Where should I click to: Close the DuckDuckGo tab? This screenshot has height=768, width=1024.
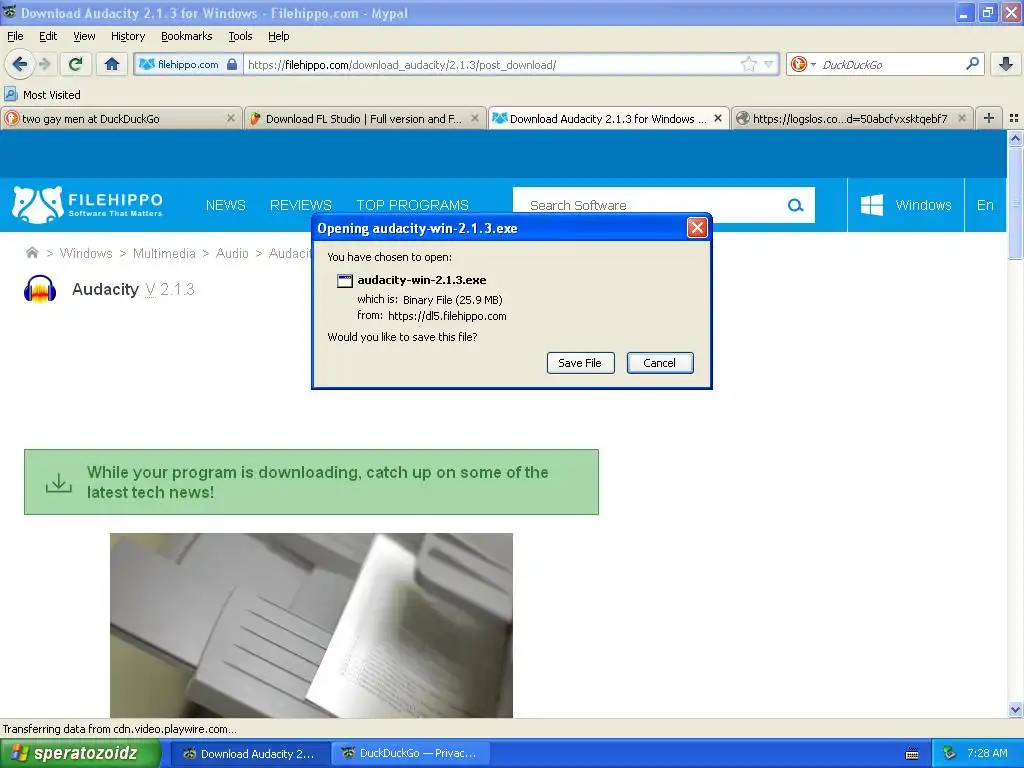tap(231, 118)
